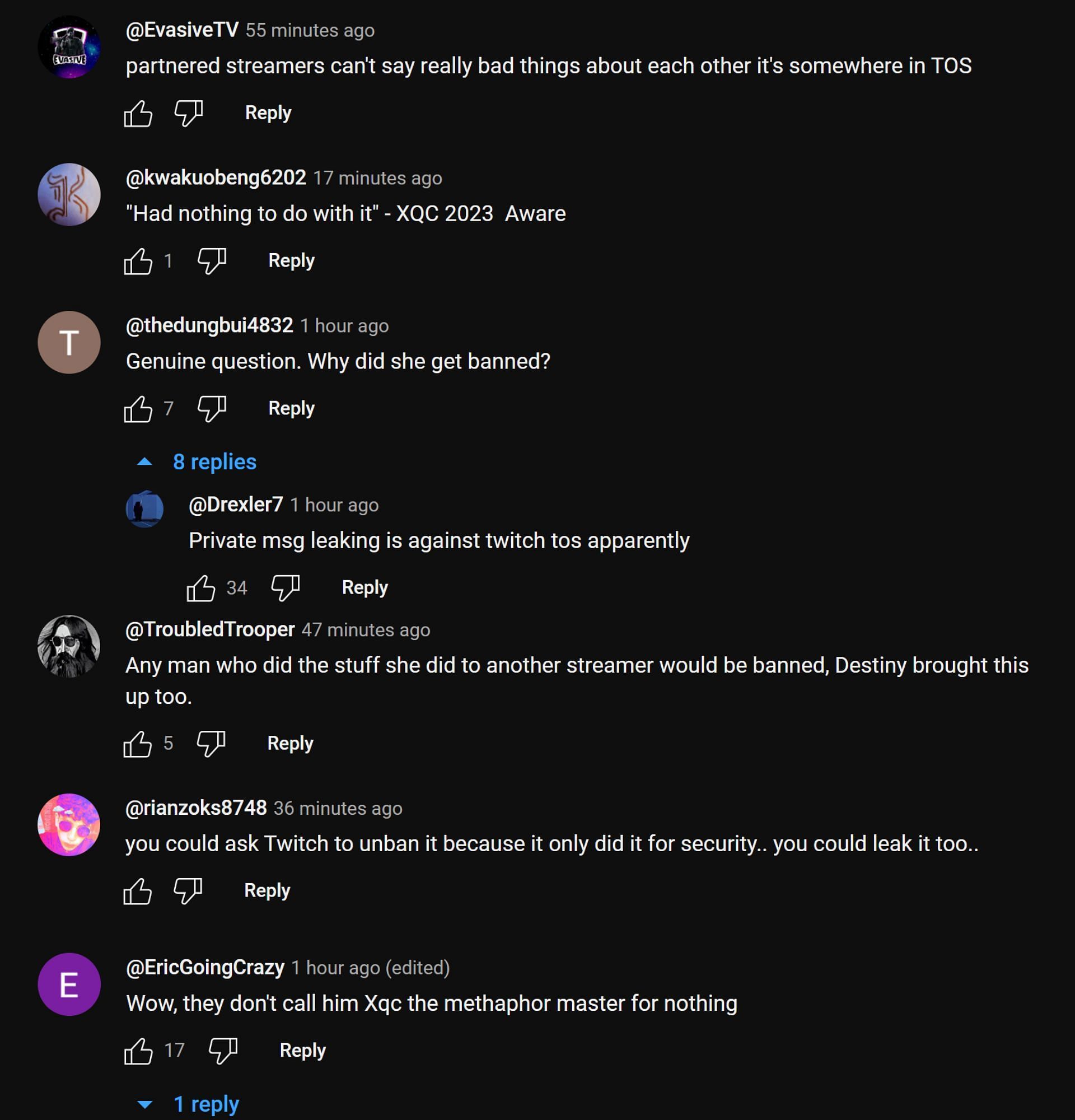Like the kwakuobeng6202 comment
Screen dimensions: 1075x1120
pos(138,261)
